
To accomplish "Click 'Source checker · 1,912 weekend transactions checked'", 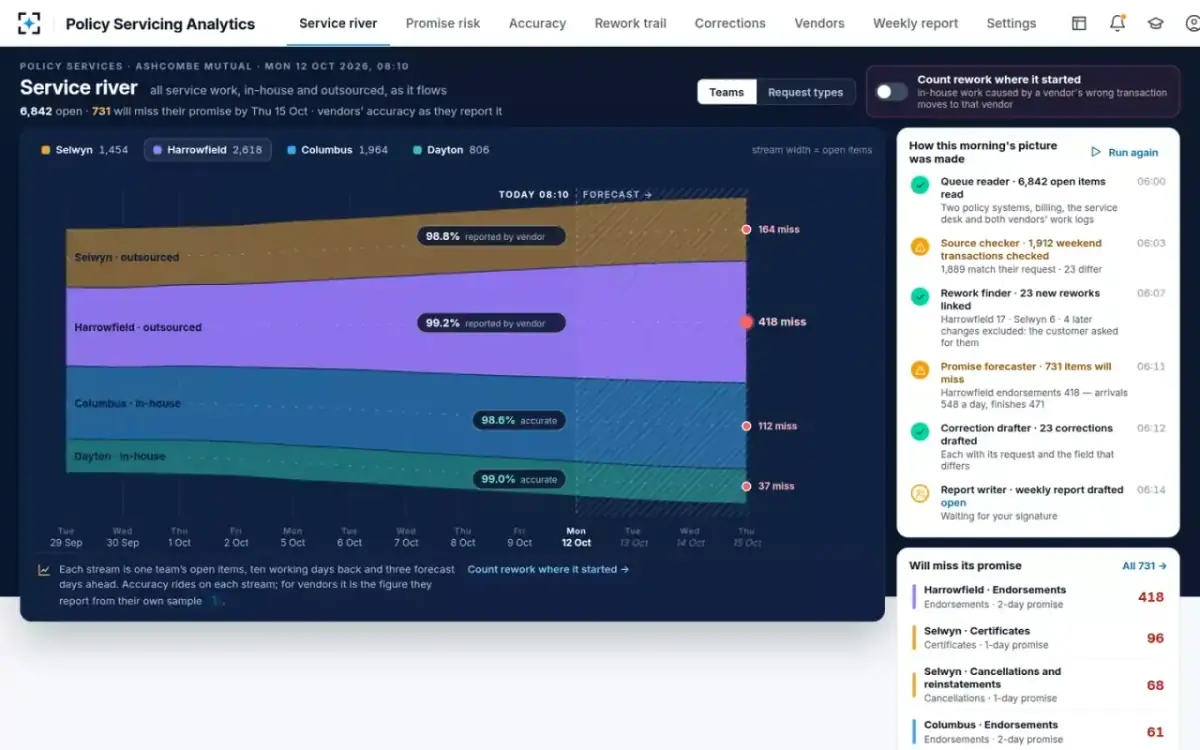I will pos(1021,249).
